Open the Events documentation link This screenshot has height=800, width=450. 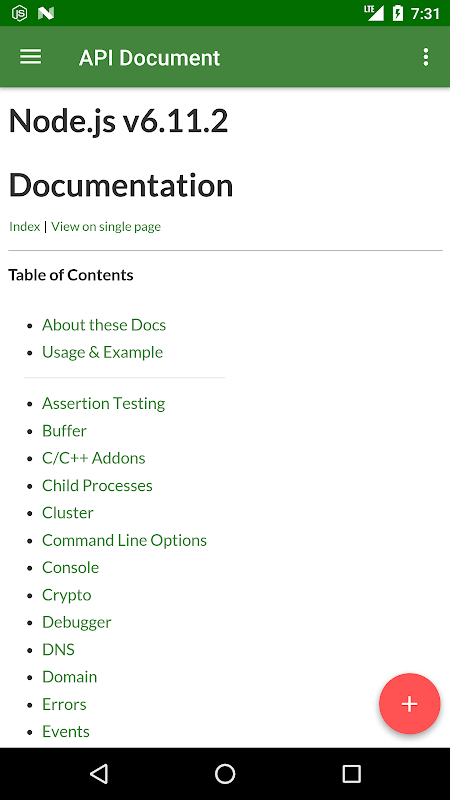point(66,732)
